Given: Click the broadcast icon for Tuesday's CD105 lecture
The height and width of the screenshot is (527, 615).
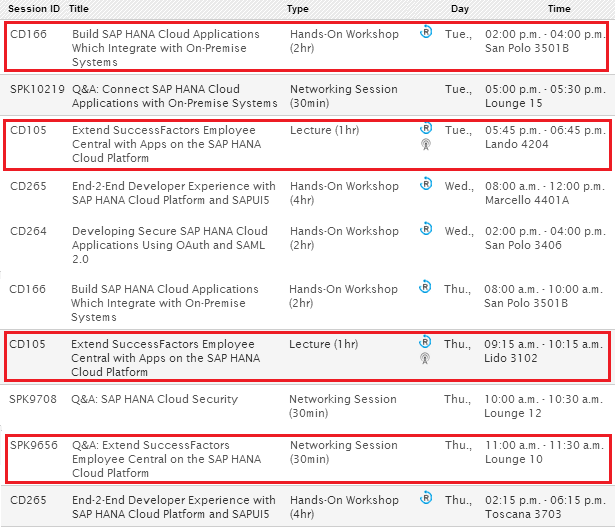Looking at the screenshot, I should coord(426,144).
